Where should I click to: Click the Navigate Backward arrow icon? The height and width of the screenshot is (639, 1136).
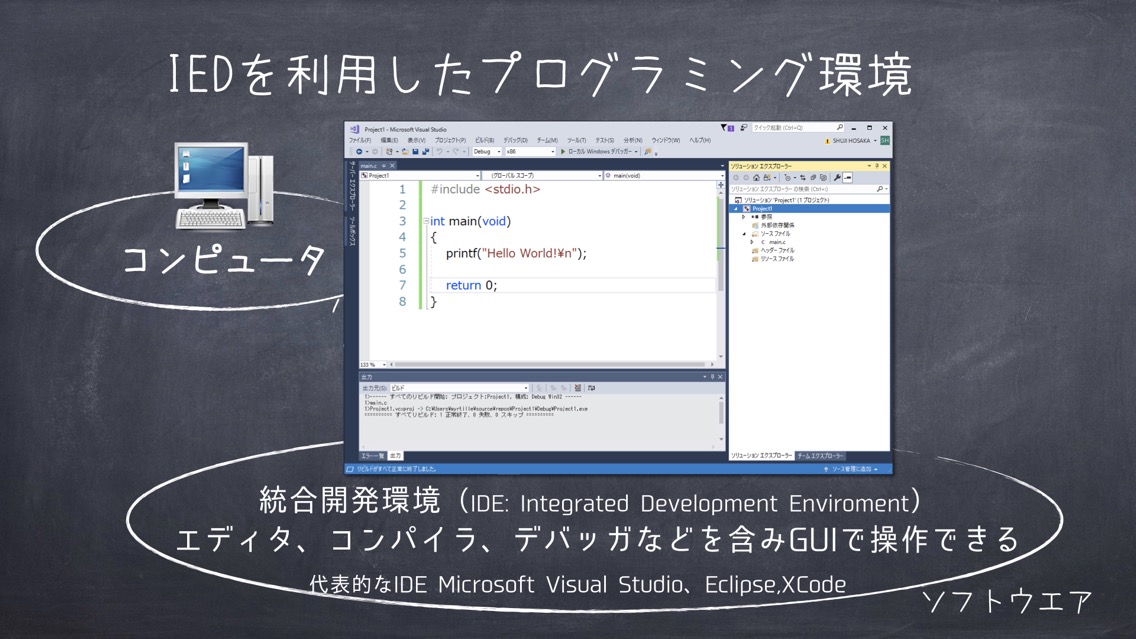click(x=360, y=152)
